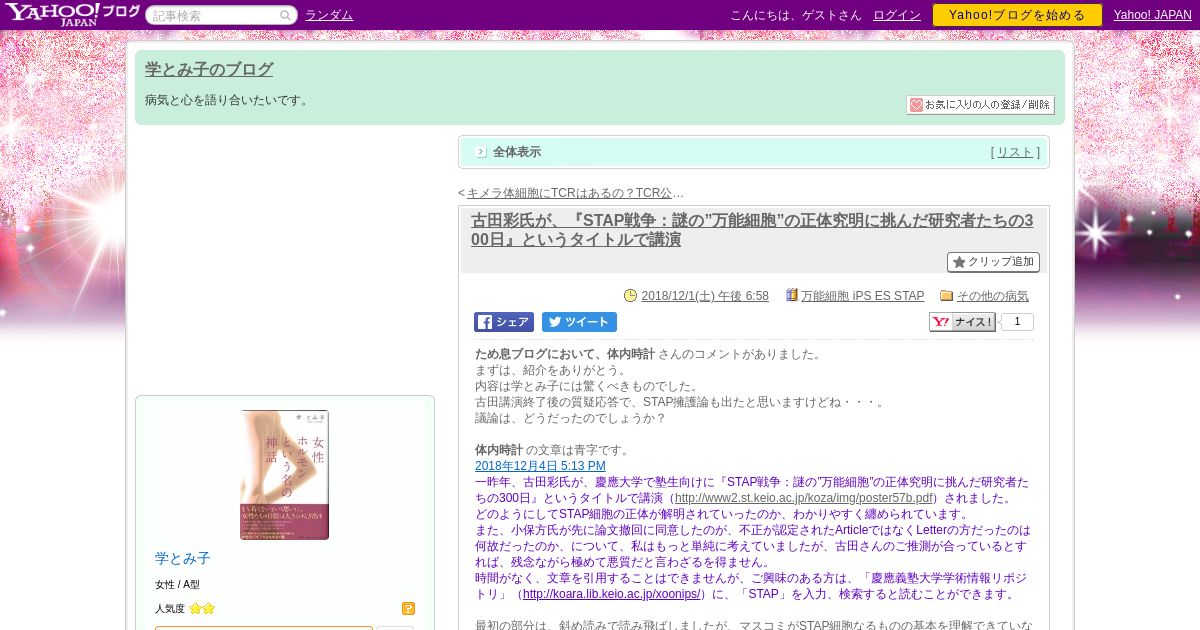Screen dimensions: 1200x630
Task: Click the book cover profile image
Action: click(284, 475)
